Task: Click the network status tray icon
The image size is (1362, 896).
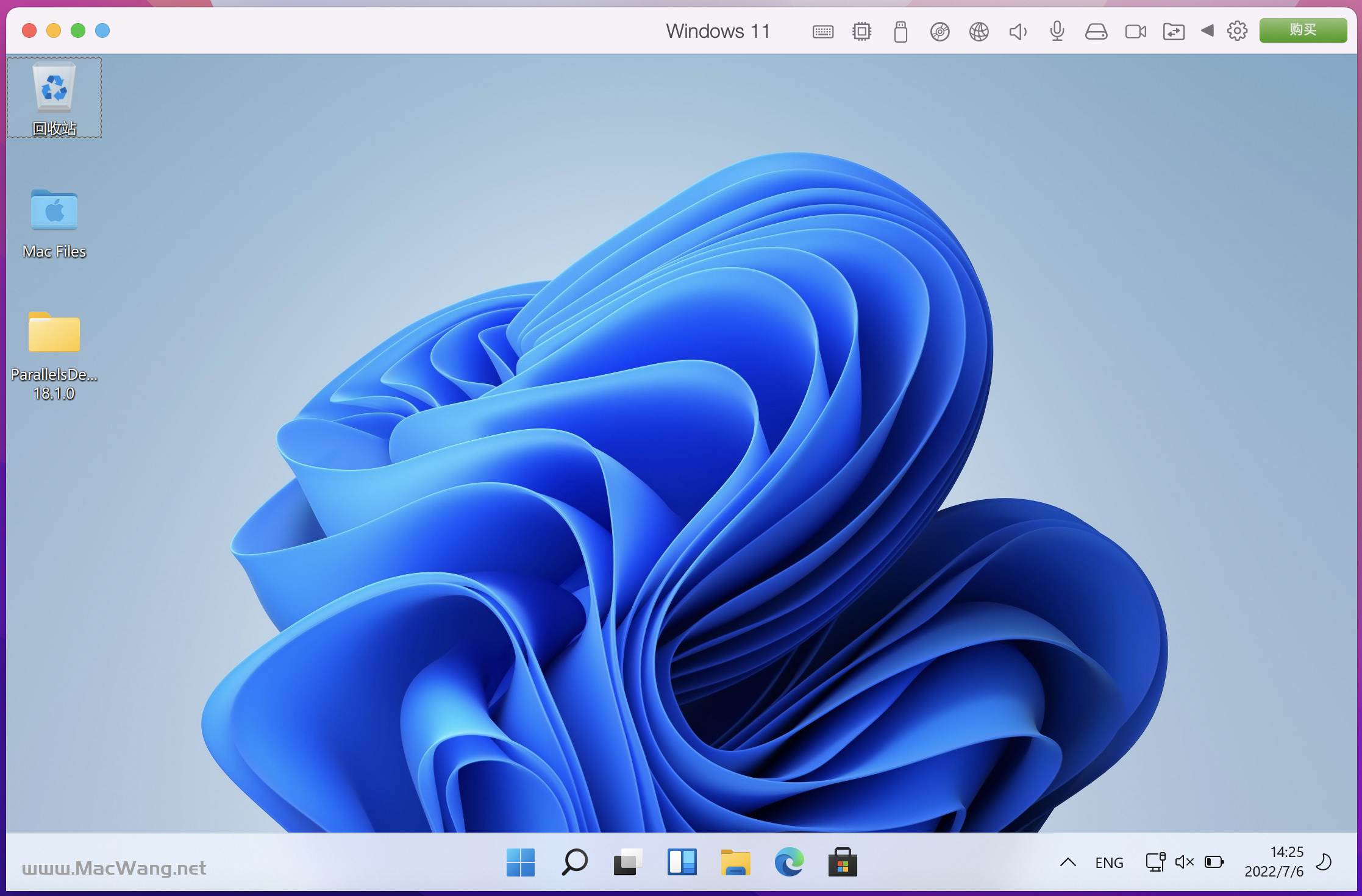Action: (1155, 862)
